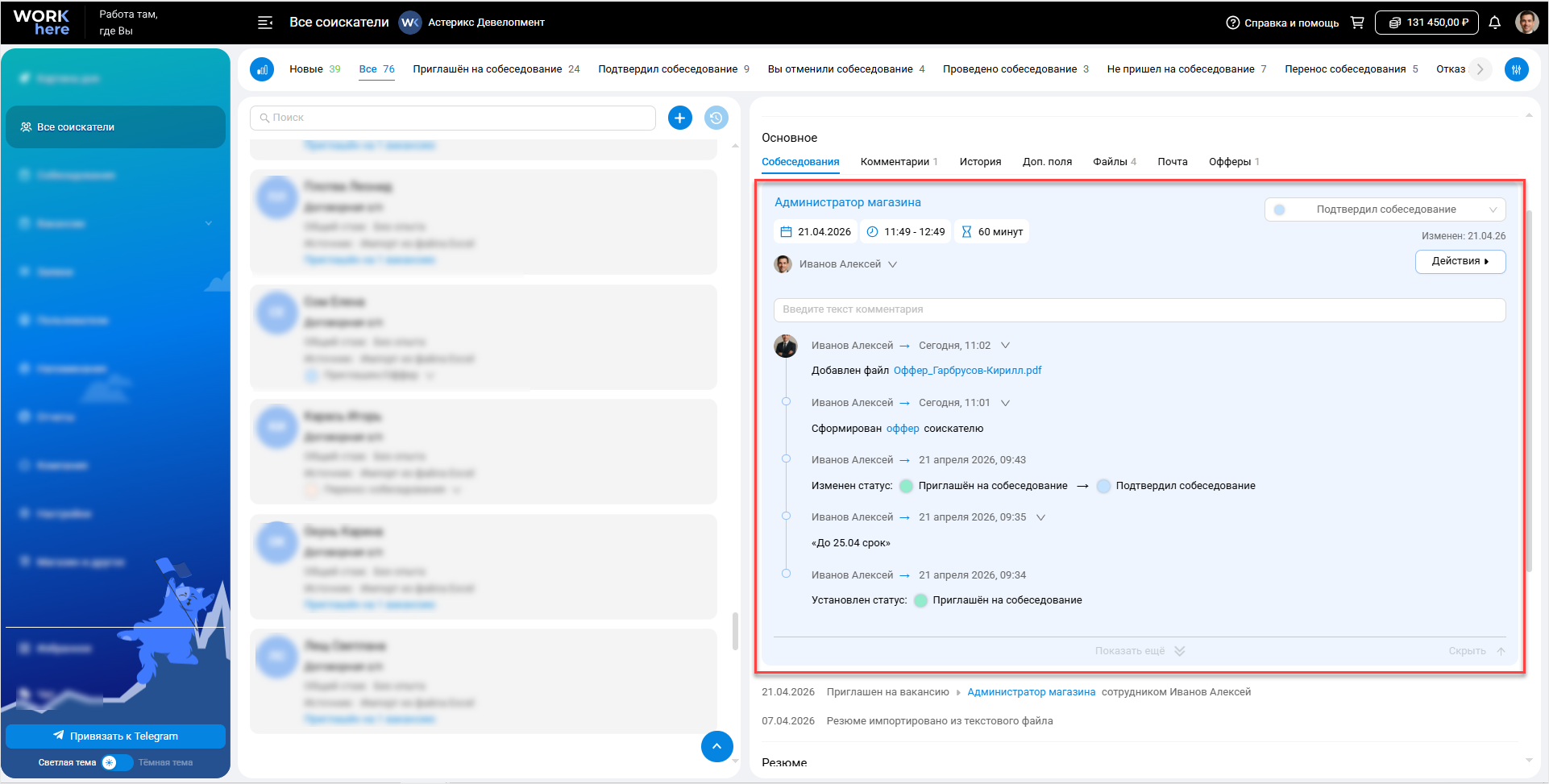Viewport: 1549px width, 784px height.
Task: Select the Приглашён на собеседование tab
Action: pos(496,69)
